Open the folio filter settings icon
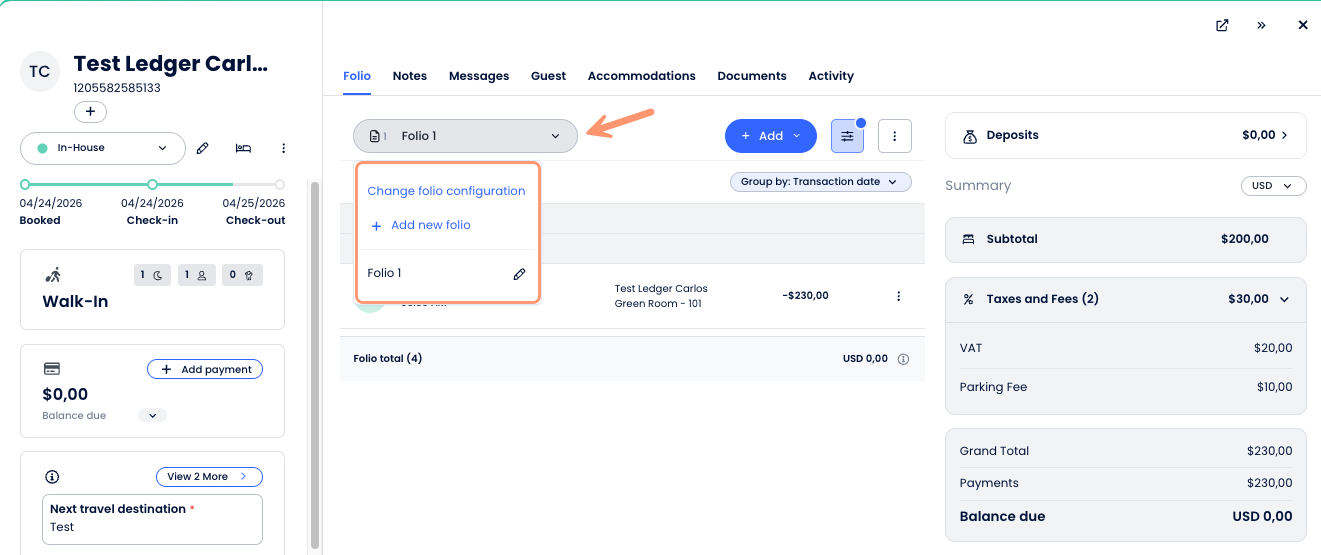1321x555 pixels. tap(847, 136)
